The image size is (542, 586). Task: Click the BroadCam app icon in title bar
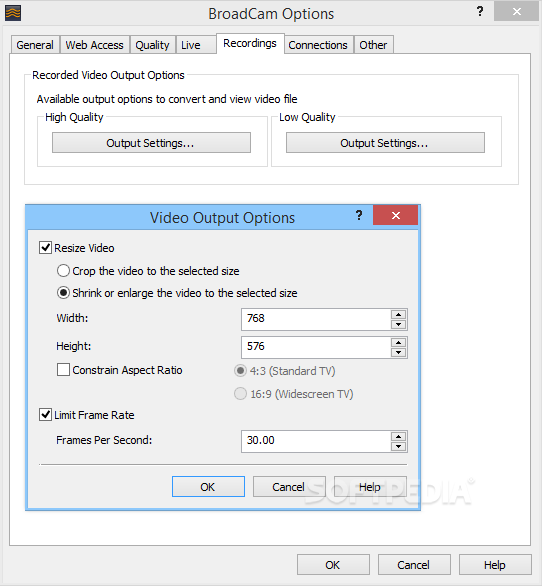point(13,13)
